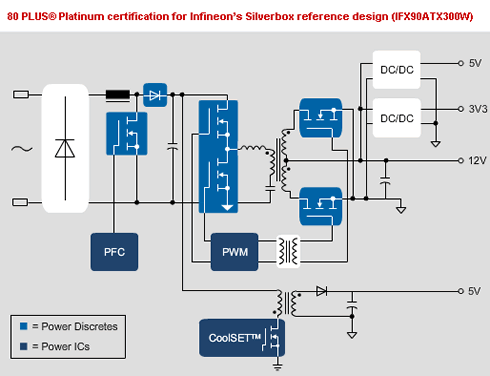
Task: Click the upper AC input terminal
Action: tap(21, 95)
